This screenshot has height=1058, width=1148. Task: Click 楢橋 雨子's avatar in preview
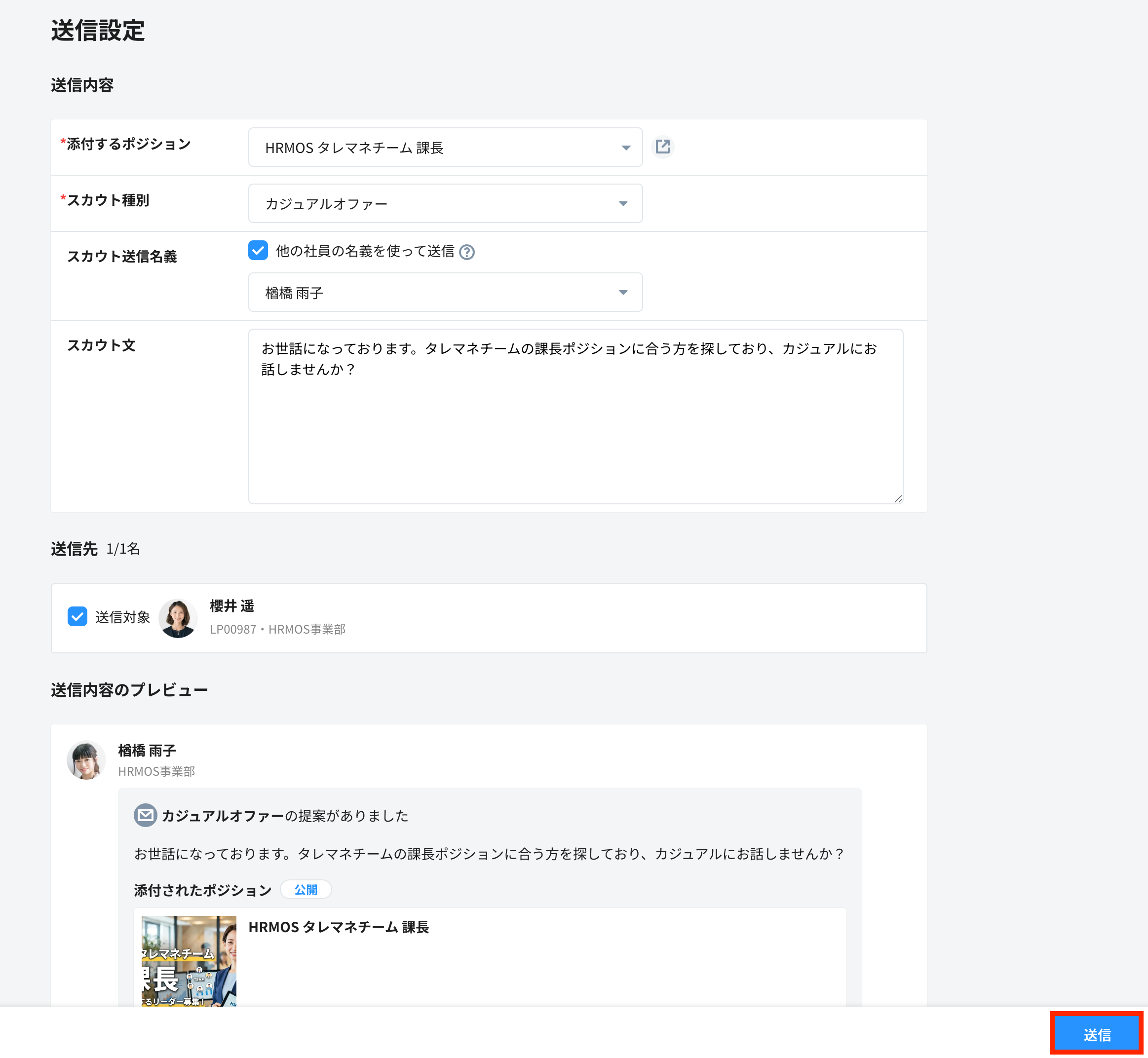tap(86, 760)
